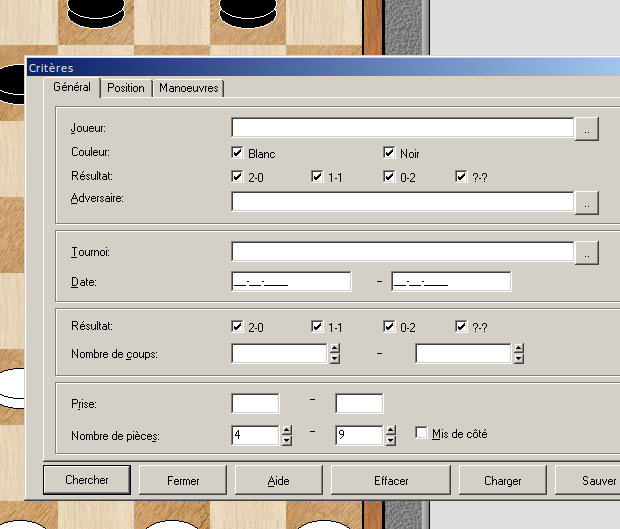
Task: Open browse button next to Adversaire field
Action: (587, 203)
